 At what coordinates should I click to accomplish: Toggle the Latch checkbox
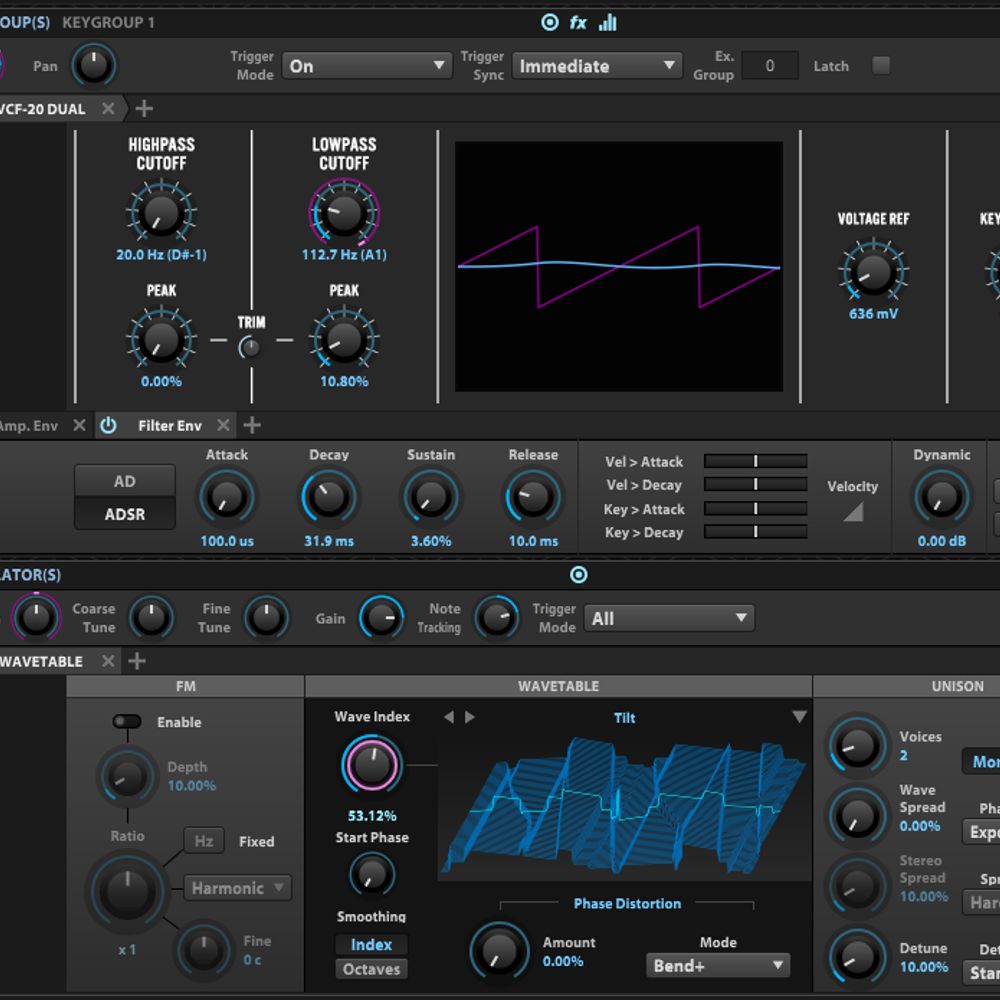[881, 65]
